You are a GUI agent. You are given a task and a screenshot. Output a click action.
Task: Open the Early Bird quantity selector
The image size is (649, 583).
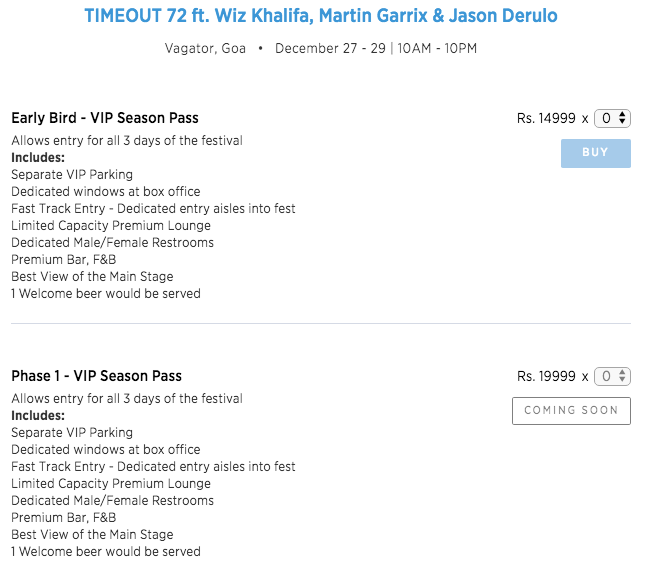[x=612, y=118]
